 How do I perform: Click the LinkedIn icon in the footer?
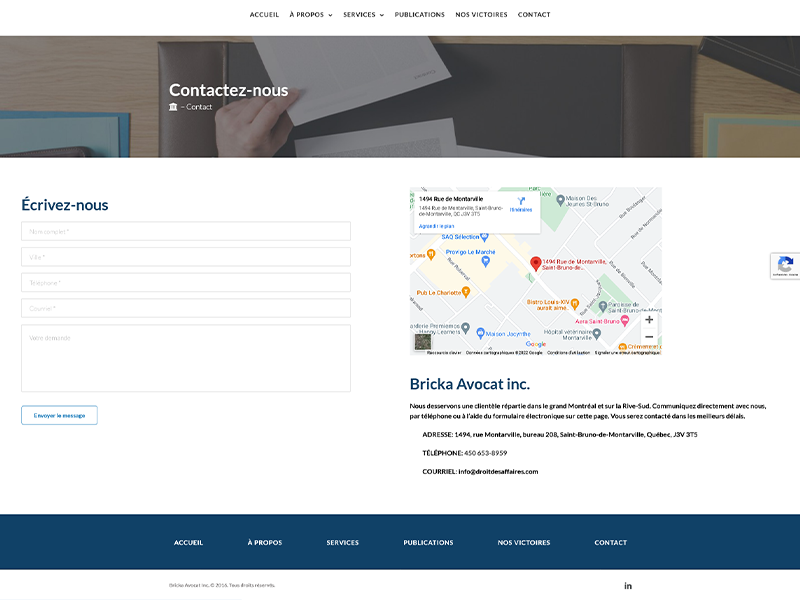(628, 585)
